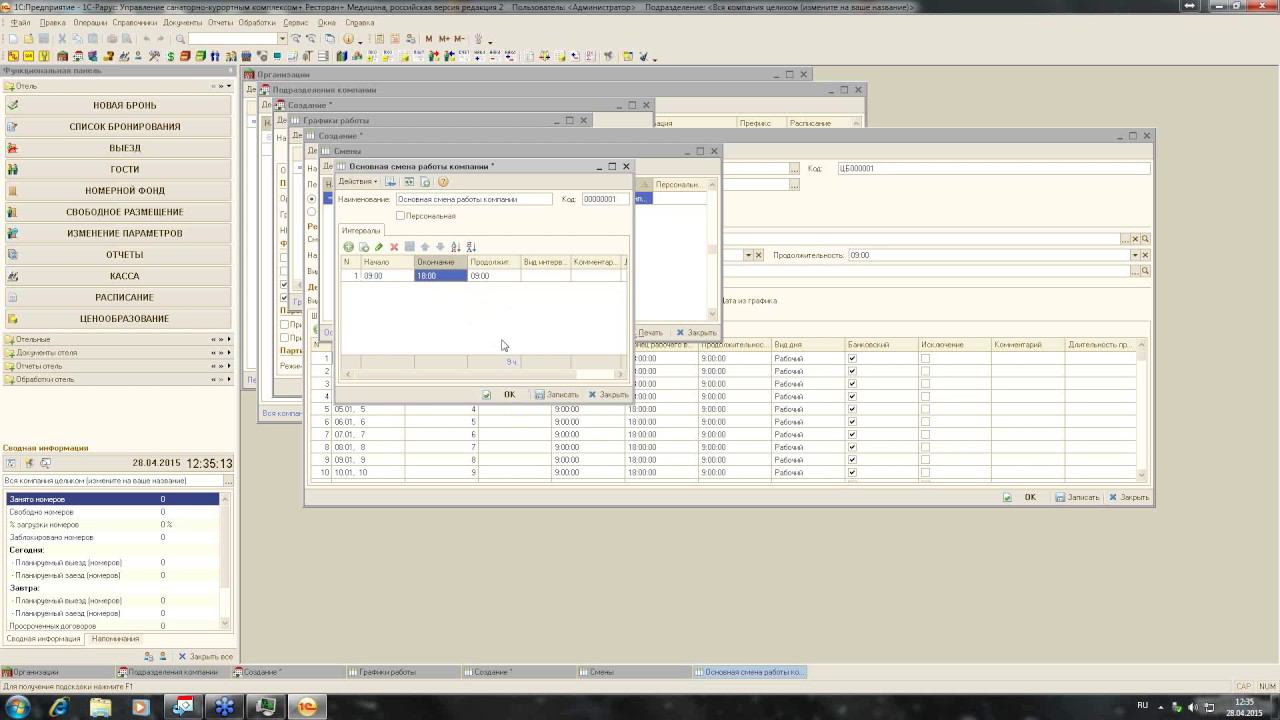The height and width of the screenshot is (720, 1280).
Task: Toggle Исключение checkbox in first schedule row
Action: coord(925,358)
